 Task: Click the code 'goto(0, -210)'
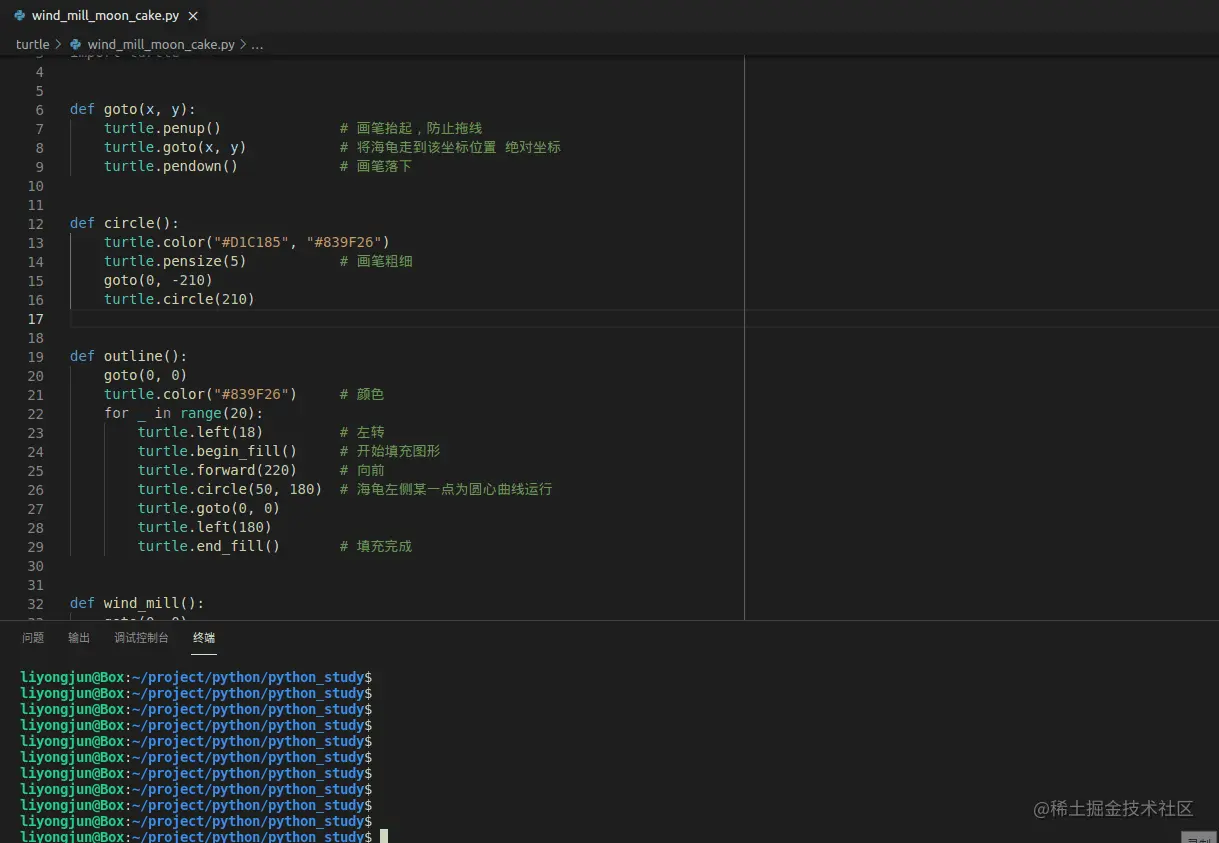[x=158, y=280]
